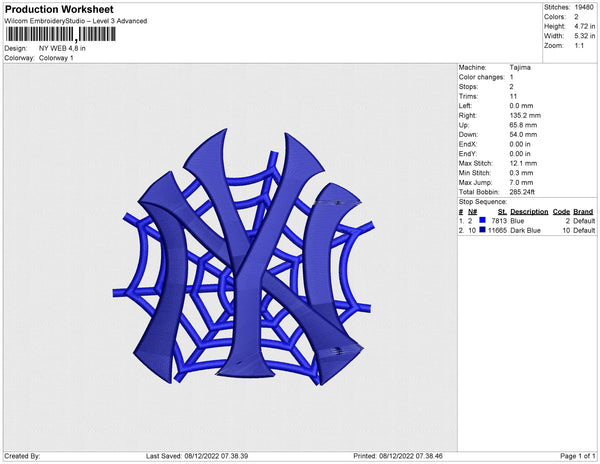Click the 'Color changes:' label
The image size is (600, 464).
point(482,77)
